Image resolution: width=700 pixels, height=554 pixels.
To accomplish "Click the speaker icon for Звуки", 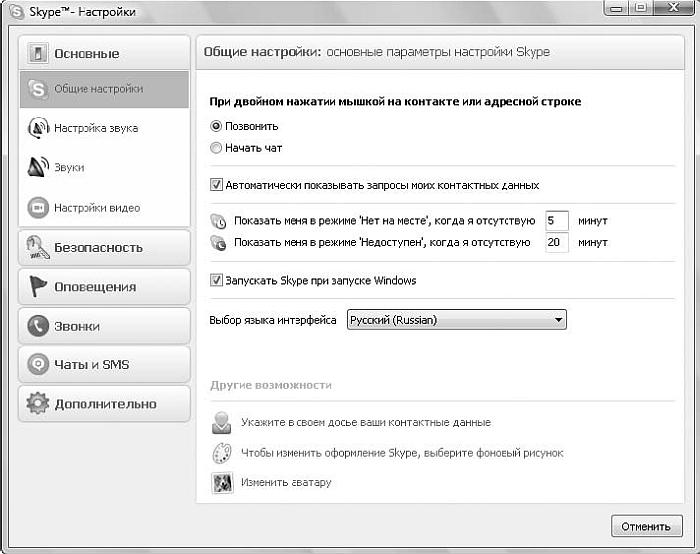I will click(x=38, y=168).
